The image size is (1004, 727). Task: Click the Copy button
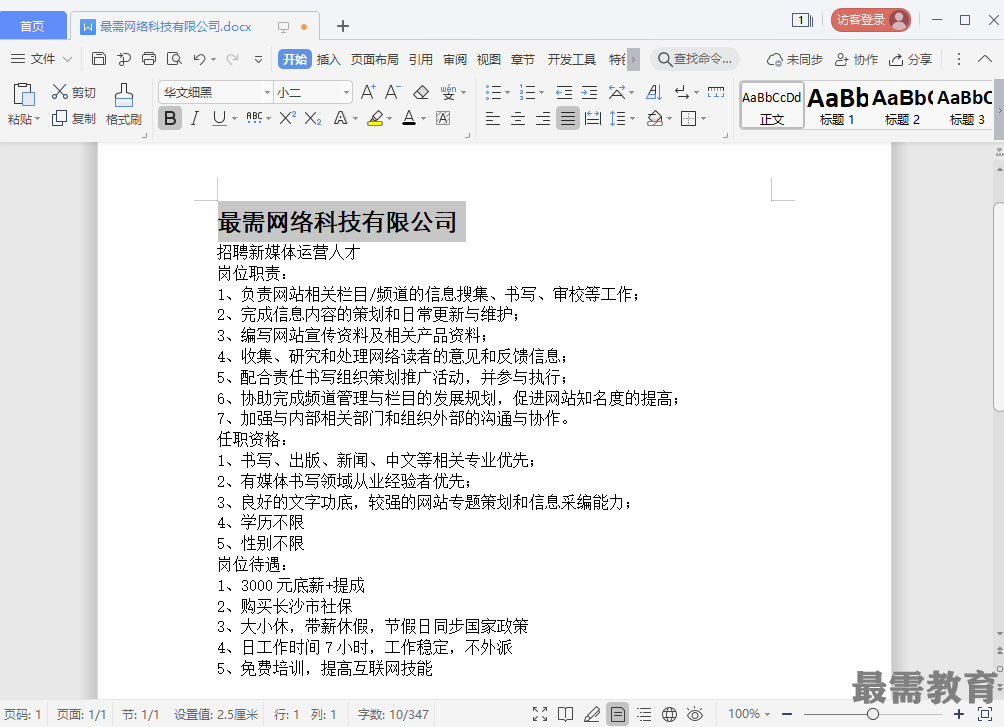point(74,118)
